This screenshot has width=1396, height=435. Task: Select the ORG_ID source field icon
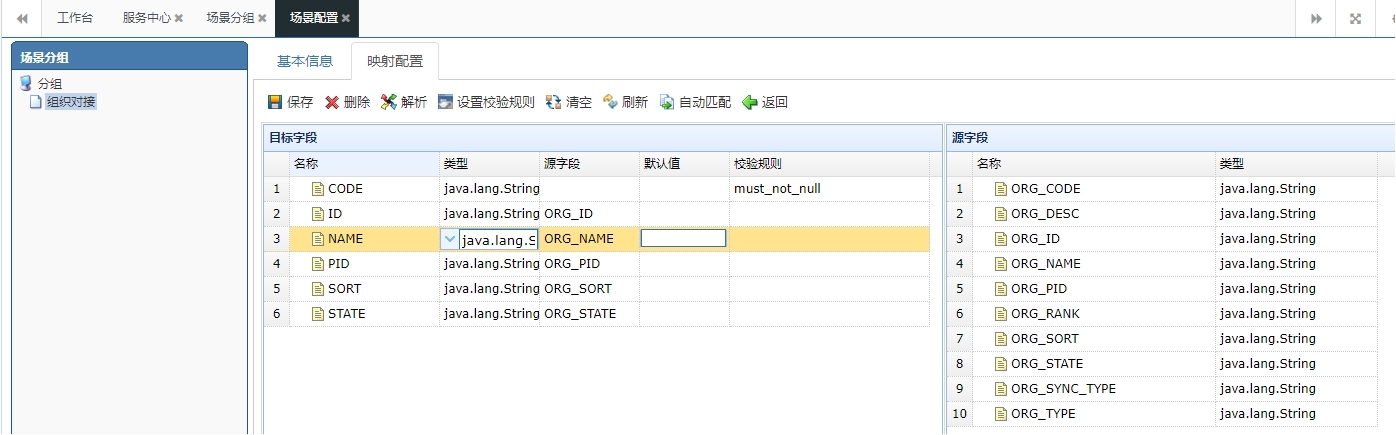pos(1001,239)
